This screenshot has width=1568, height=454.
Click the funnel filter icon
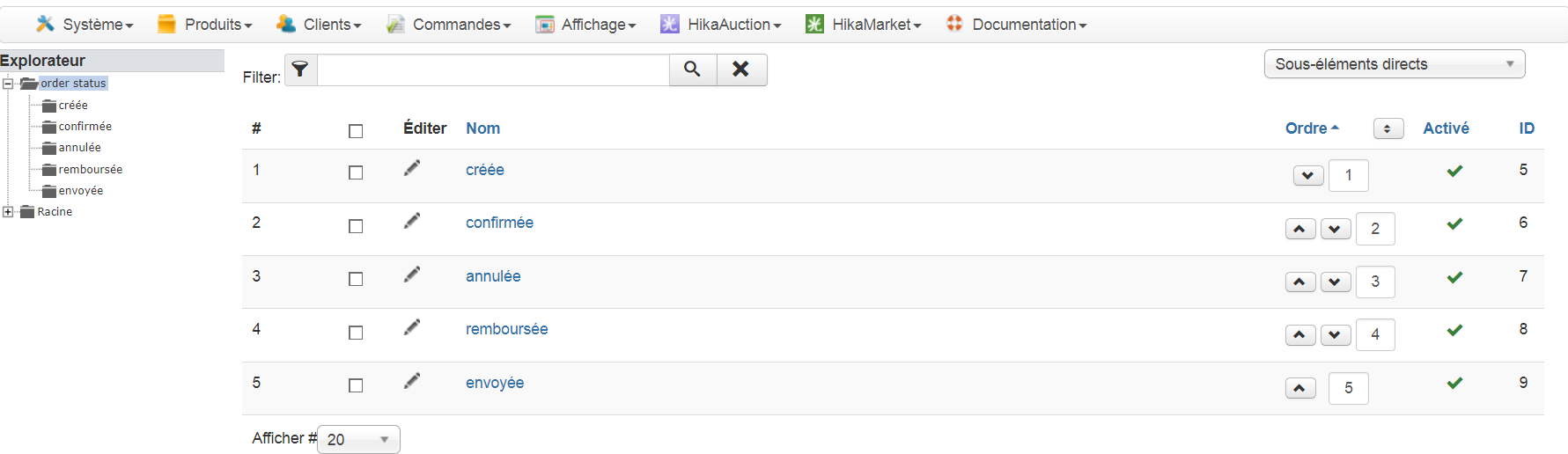point(300,70)
